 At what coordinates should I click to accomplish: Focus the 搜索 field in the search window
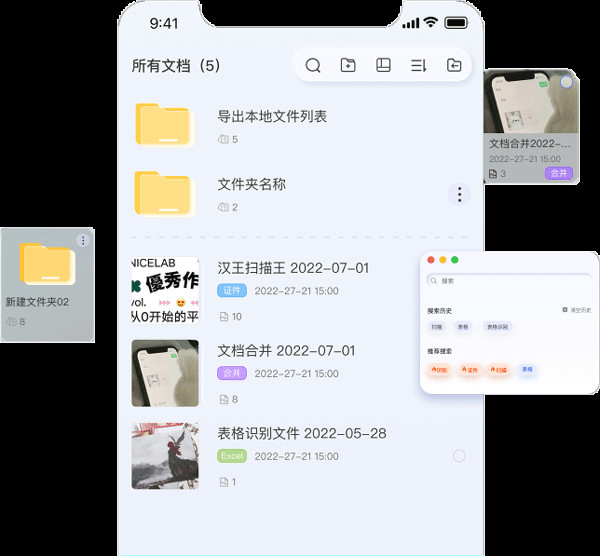tap(509, 281)
